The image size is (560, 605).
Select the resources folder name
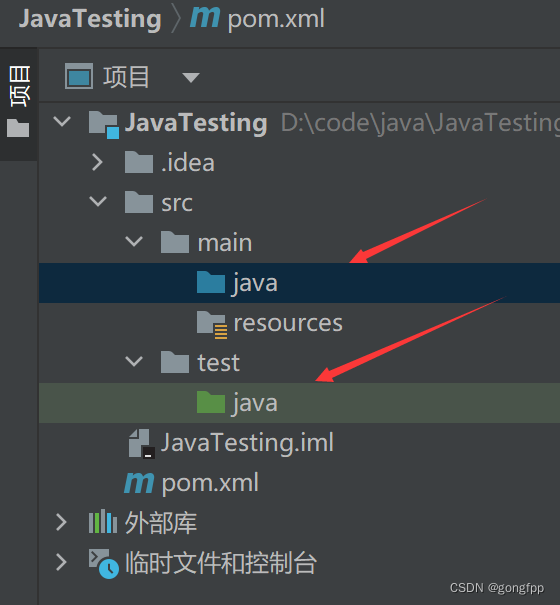[x=288, y=323]
